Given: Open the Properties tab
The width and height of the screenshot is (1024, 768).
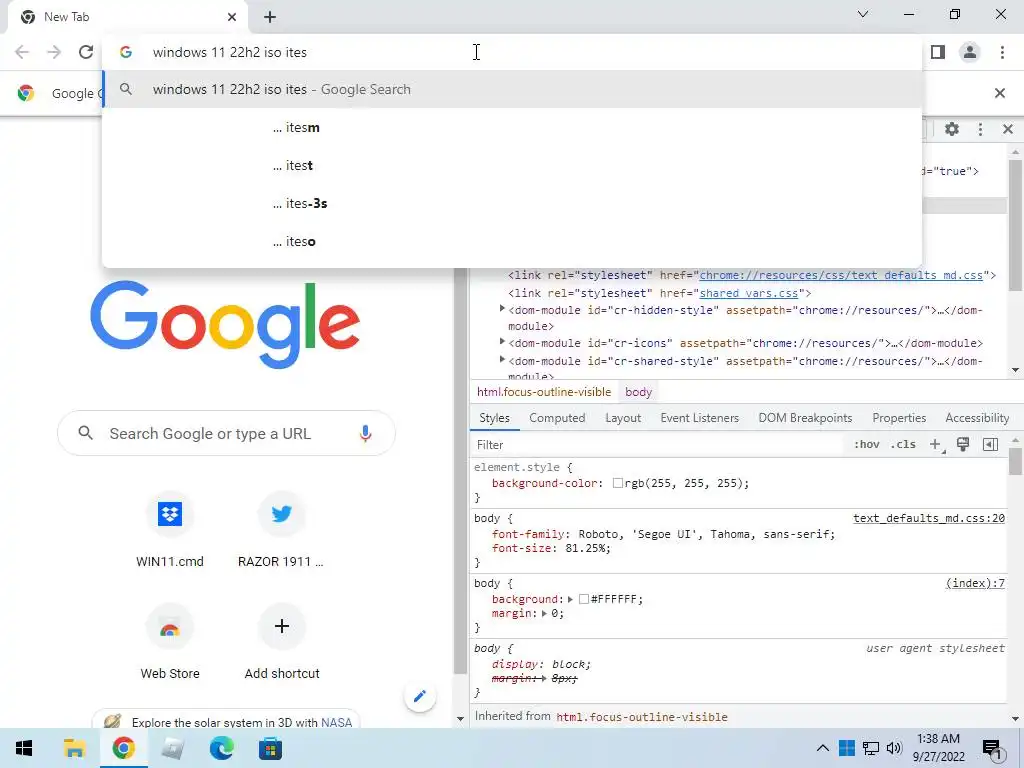Looking at the screenshot, I should 899,418.
